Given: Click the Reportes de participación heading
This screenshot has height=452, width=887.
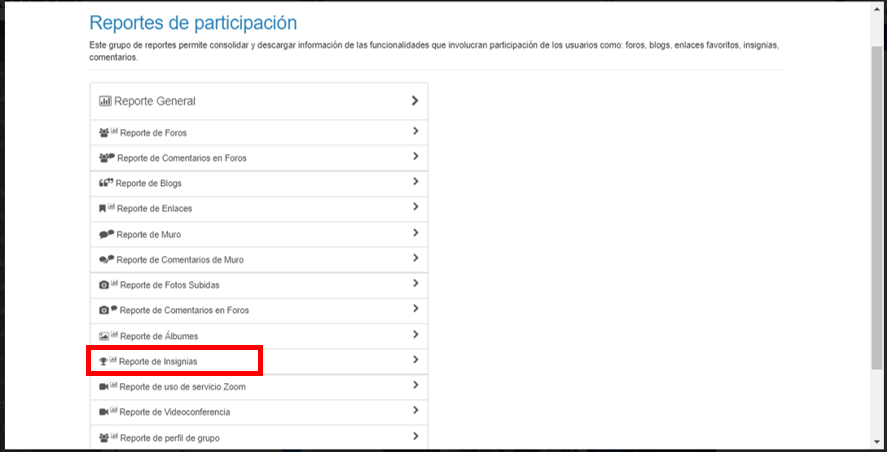Looking at the screenshot, I should (193, 23).
